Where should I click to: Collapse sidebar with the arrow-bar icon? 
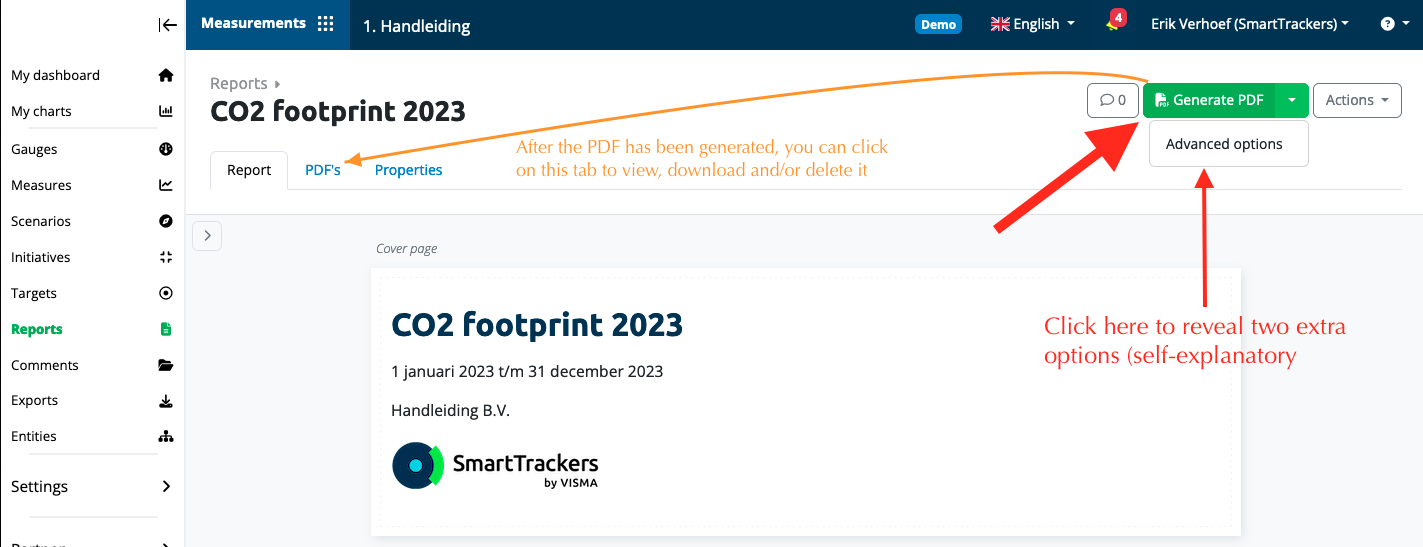(167, 25)
